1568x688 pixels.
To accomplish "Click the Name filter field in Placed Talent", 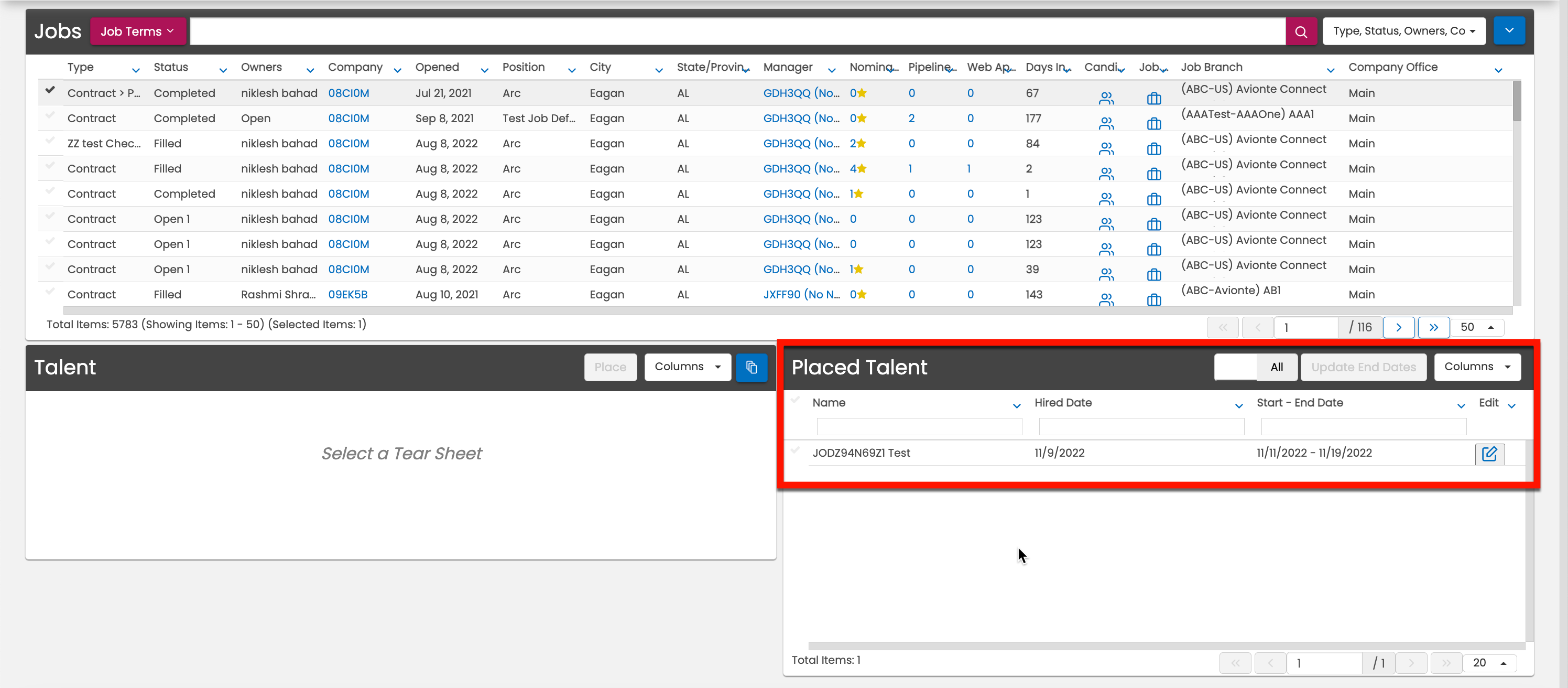I will click(x=919, y=426).
